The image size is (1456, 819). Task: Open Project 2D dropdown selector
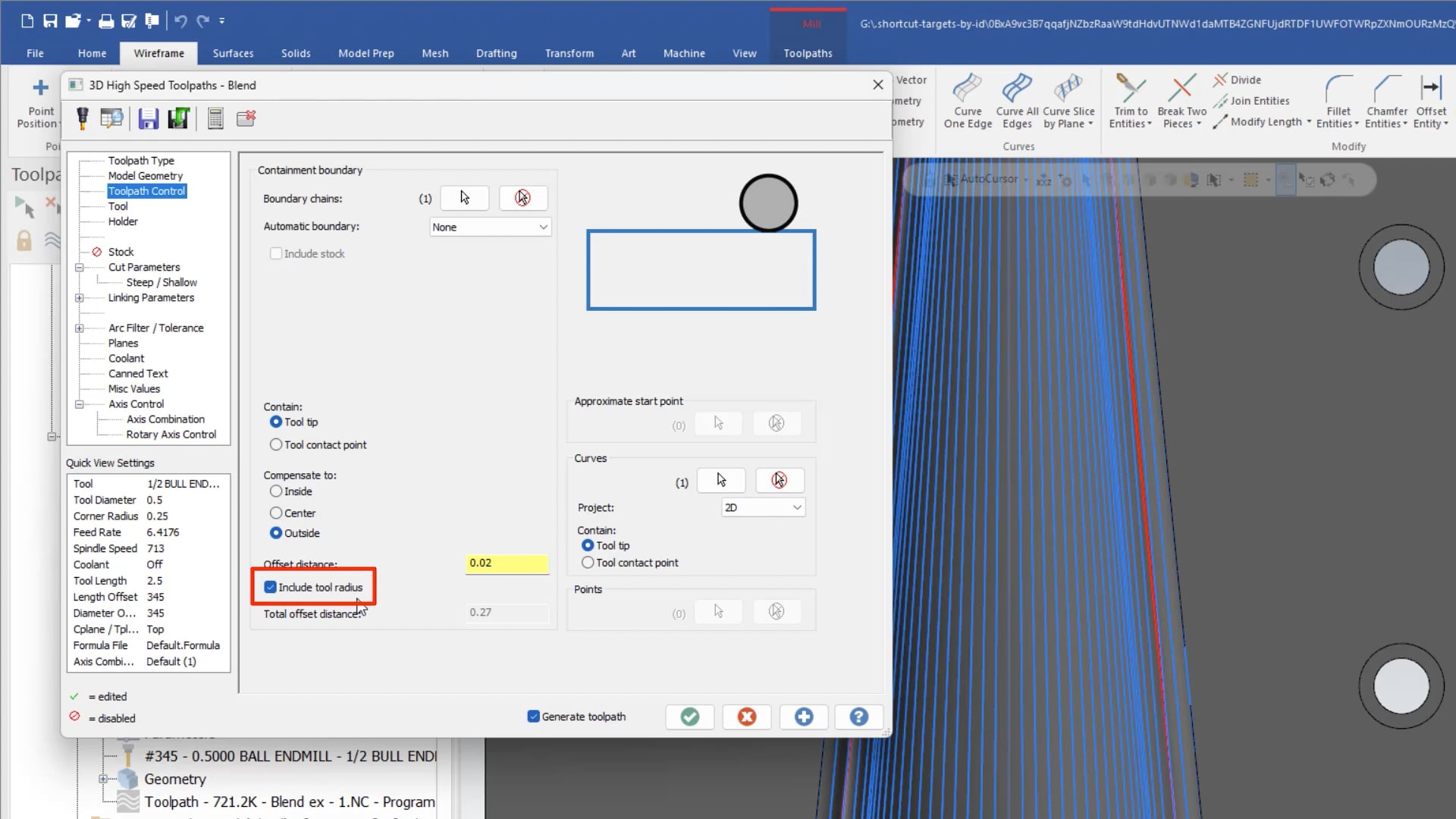[762, 507]
